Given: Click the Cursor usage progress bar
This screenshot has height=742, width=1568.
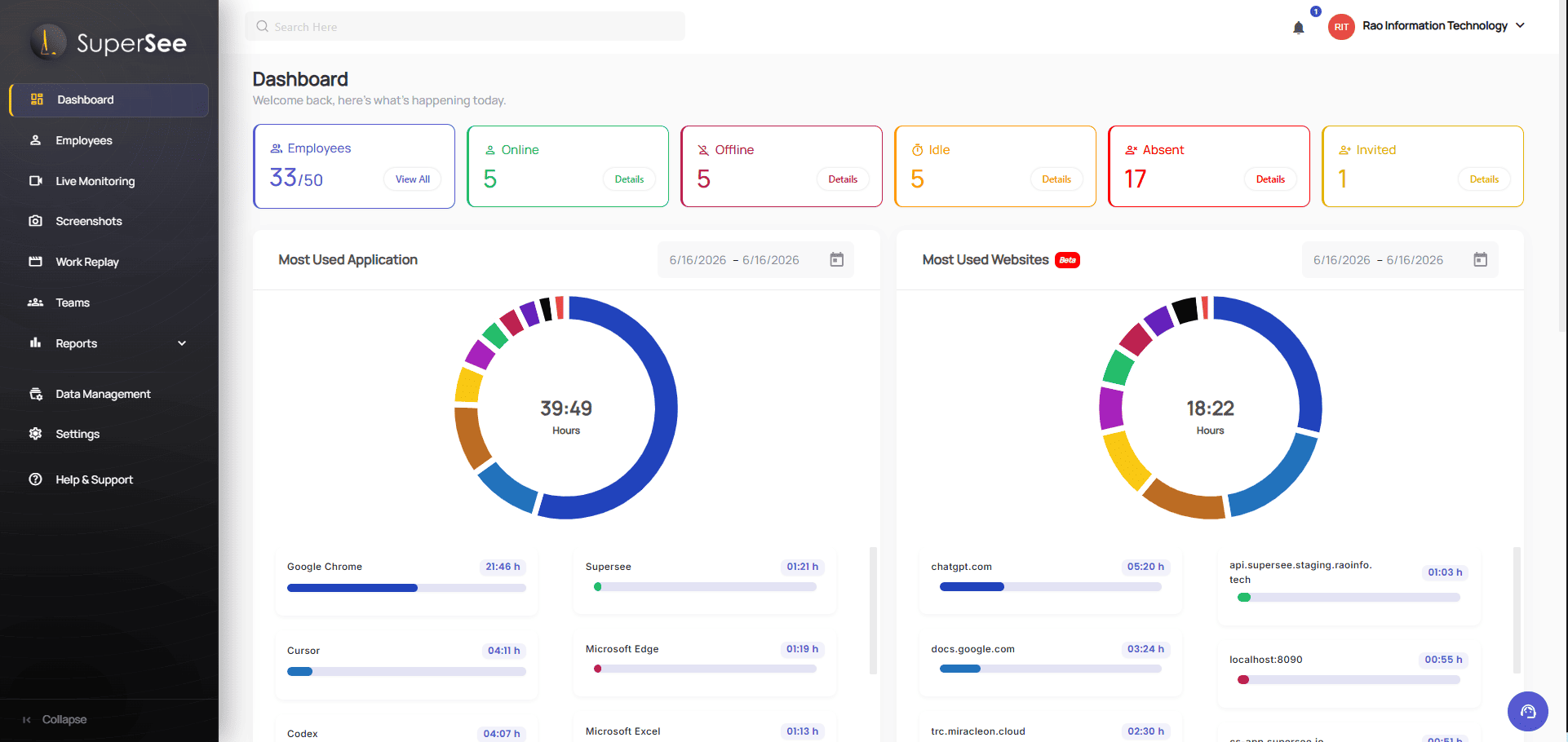Looking at the screenshot, I should click(x=406, y=672).
